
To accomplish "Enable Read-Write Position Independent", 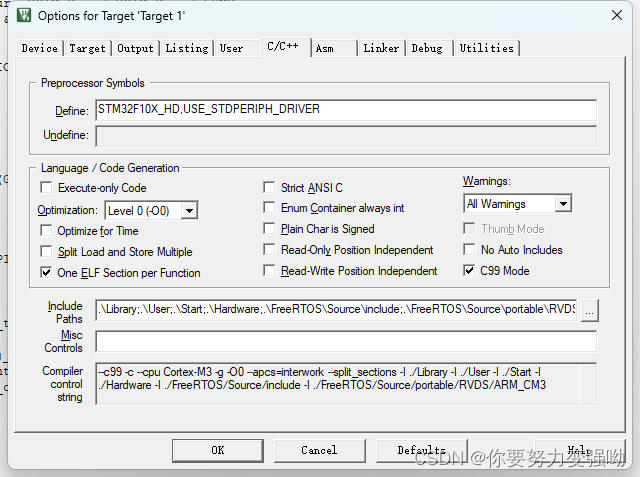I will tap(269, 271).
